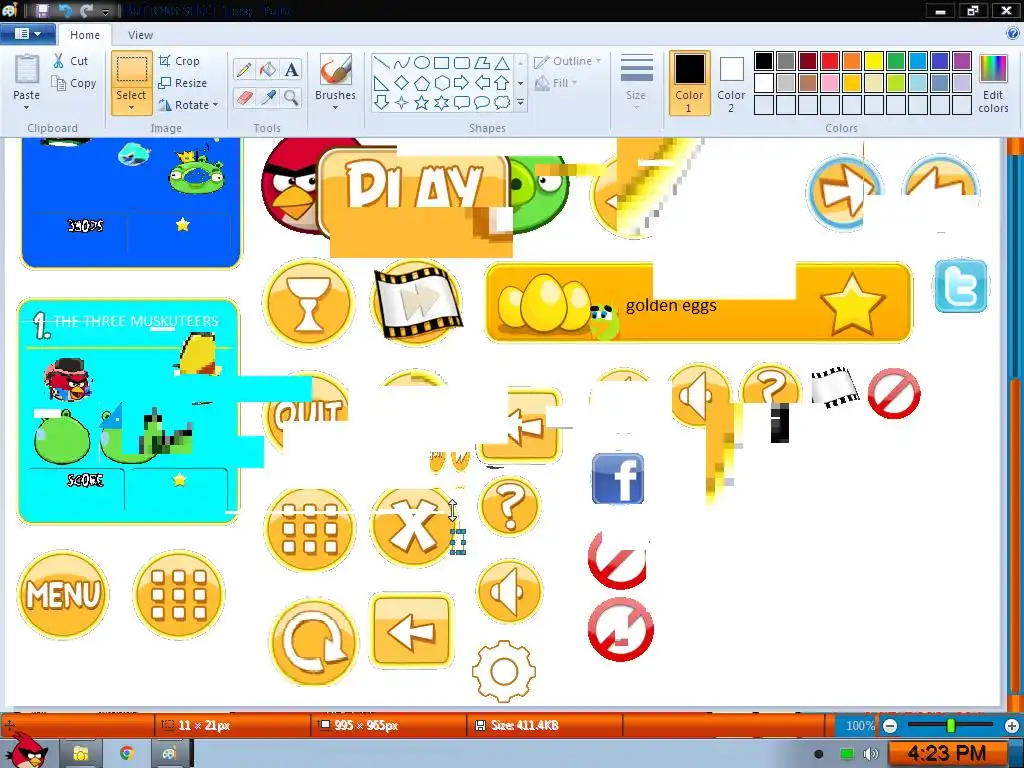Open the Fill dropdown
Screen dimensions: 1024x768
557,83
